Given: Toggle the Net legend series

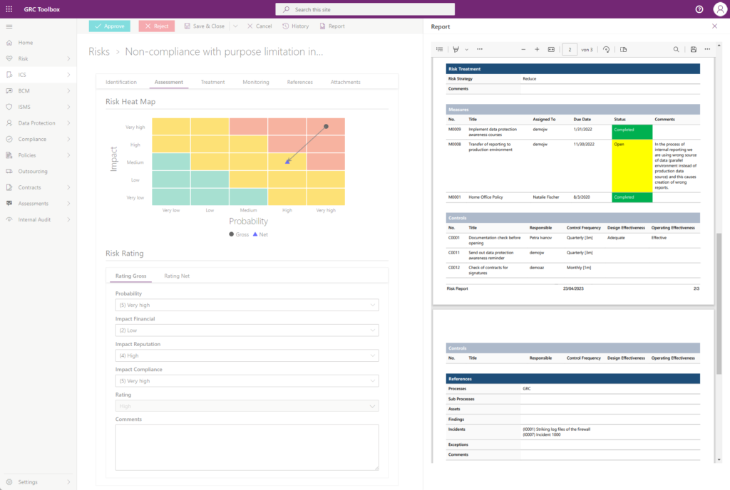Looking at the screenshot, I should point(260,234).
